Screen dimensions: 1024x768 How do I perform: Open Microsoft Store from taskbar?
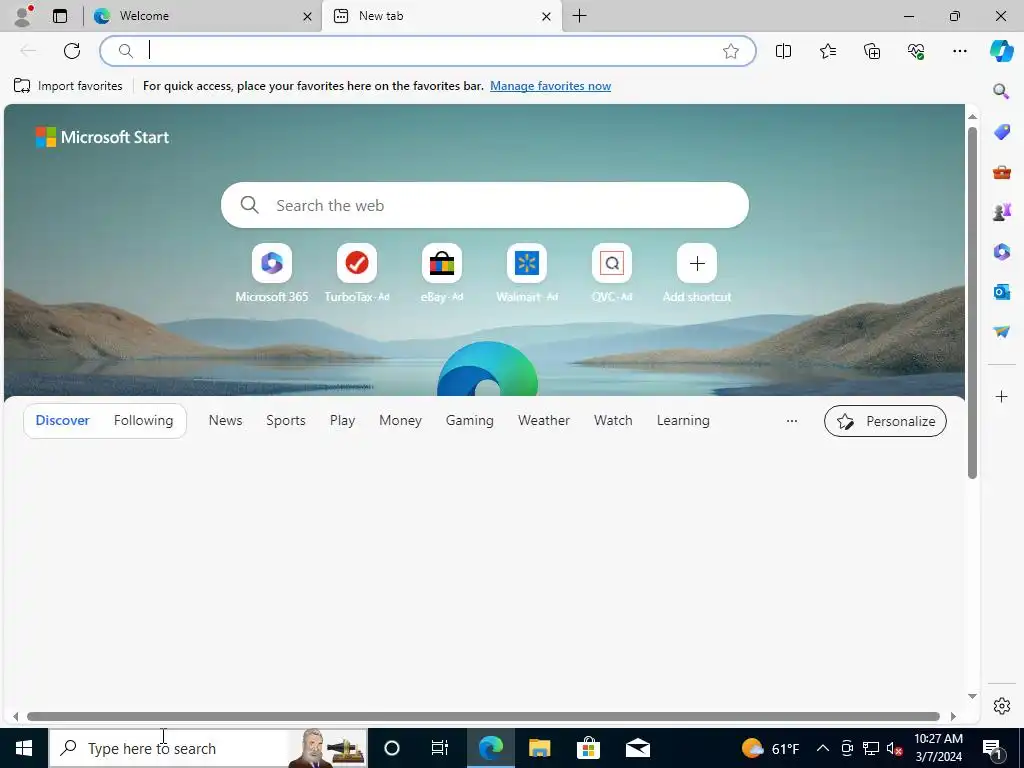click(x=588, y=748)
